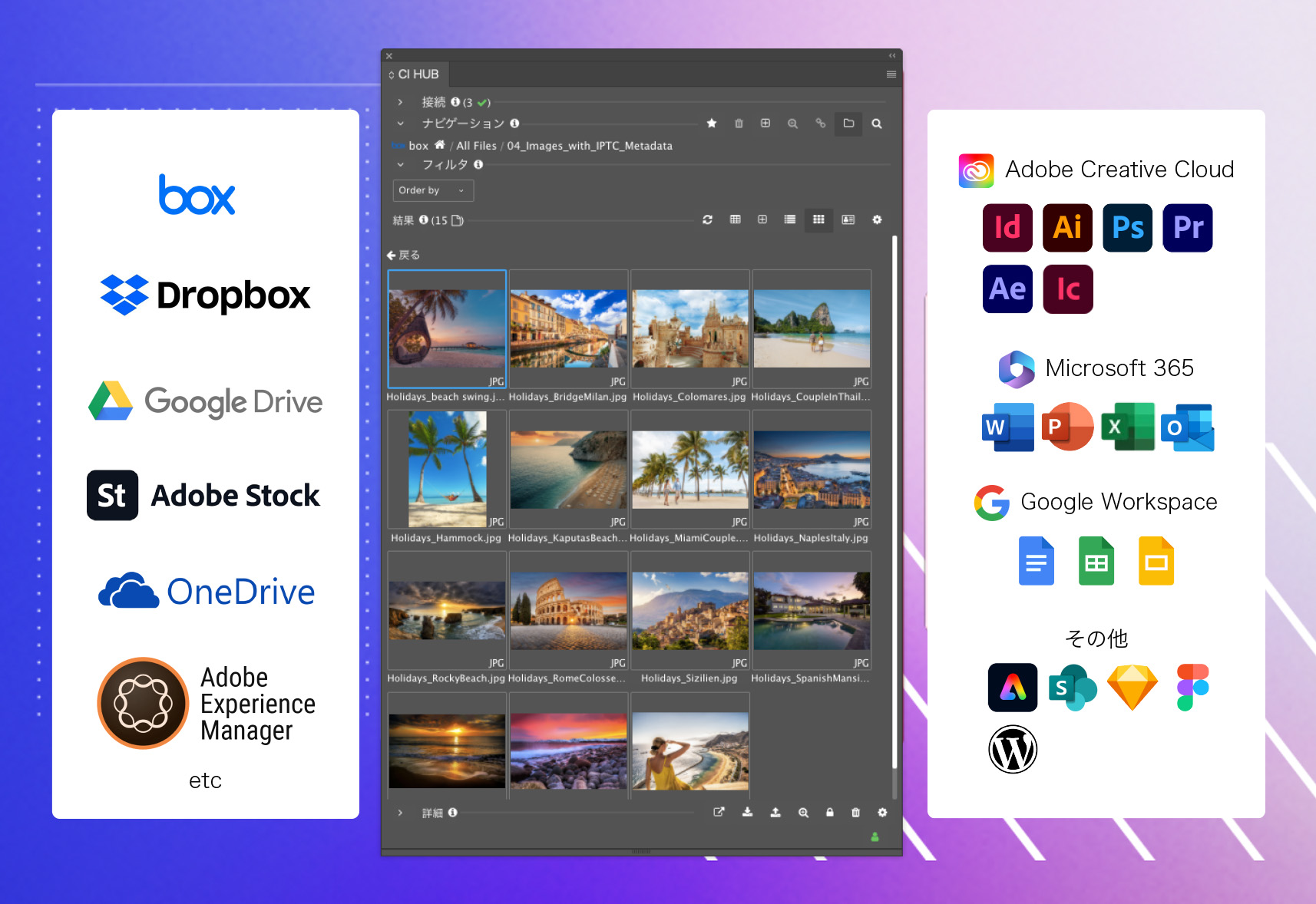
Task: Click the download icon in details bar
Action: click(747, 812)
